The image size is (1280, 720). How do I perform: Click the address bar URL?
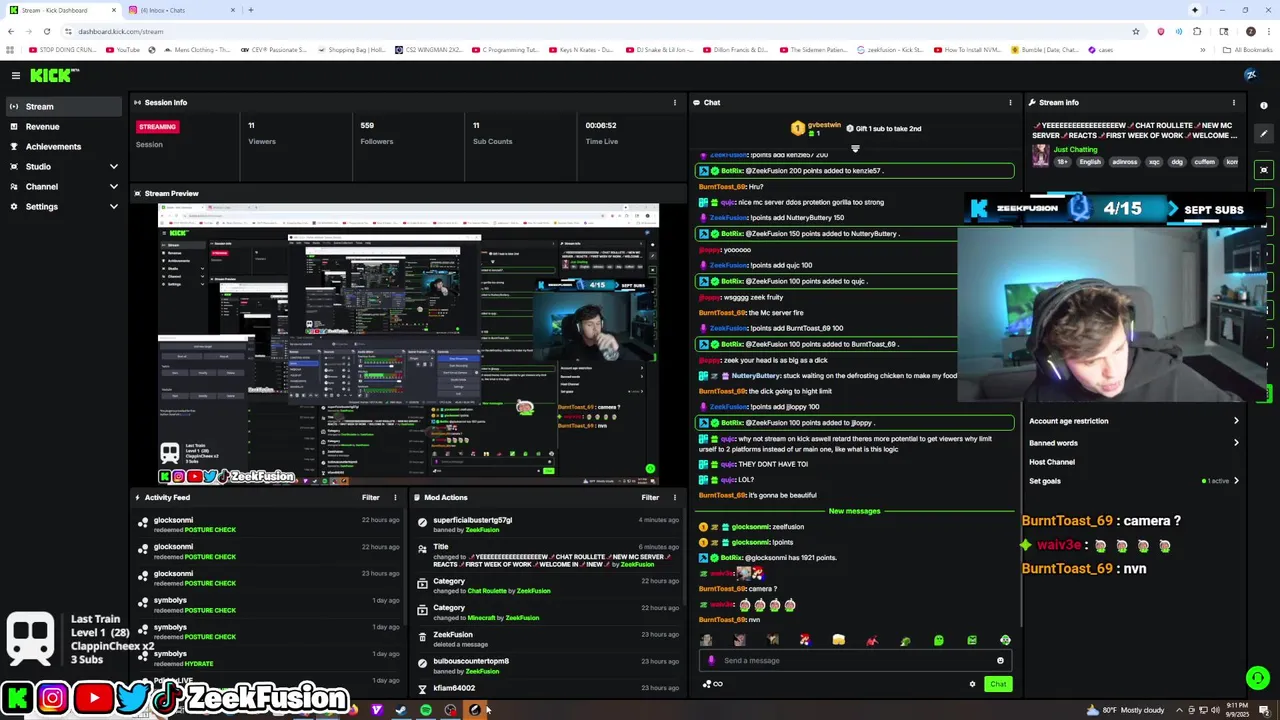(x=121, y=31)
